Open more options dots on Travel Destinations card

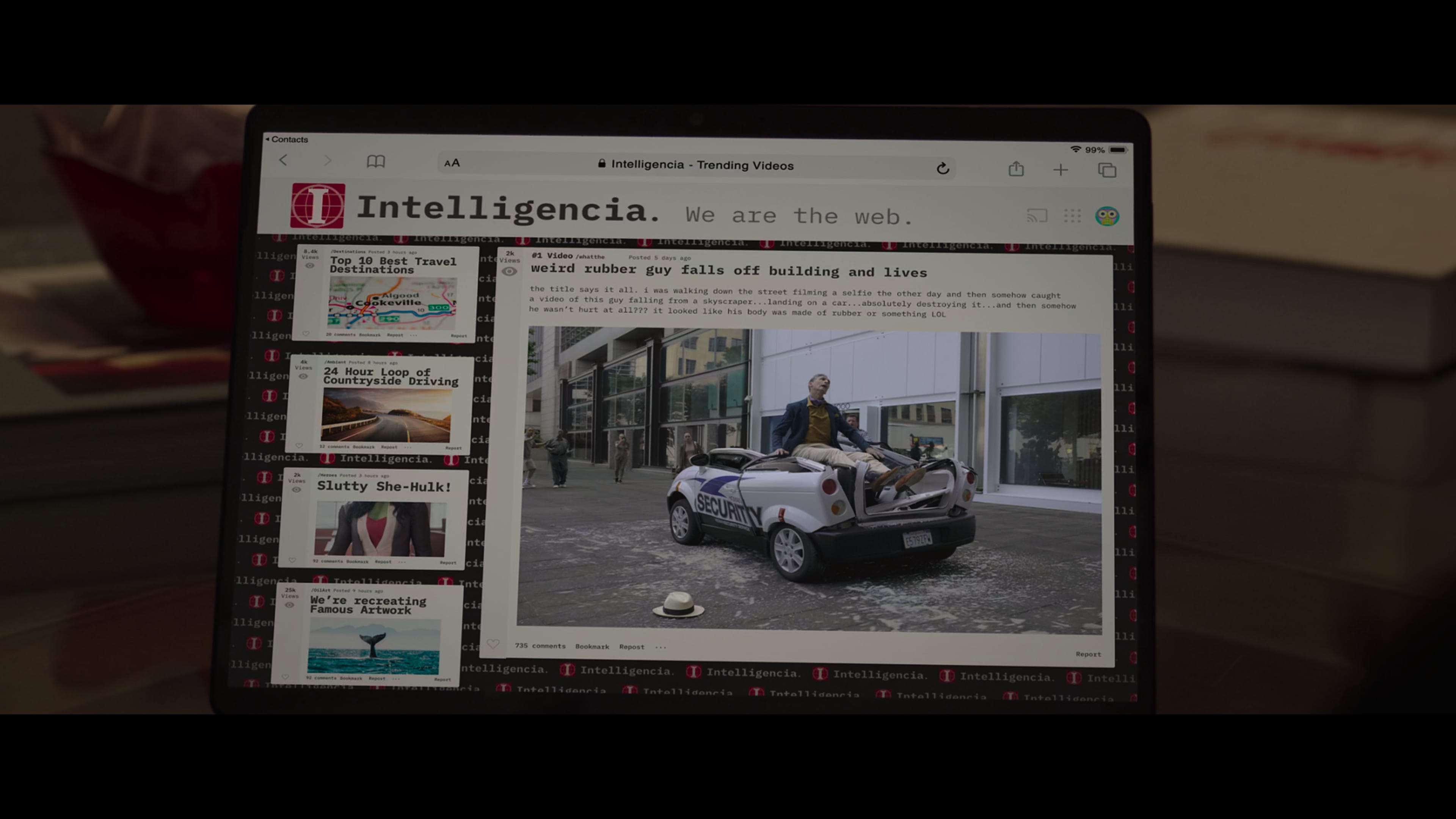413,335
